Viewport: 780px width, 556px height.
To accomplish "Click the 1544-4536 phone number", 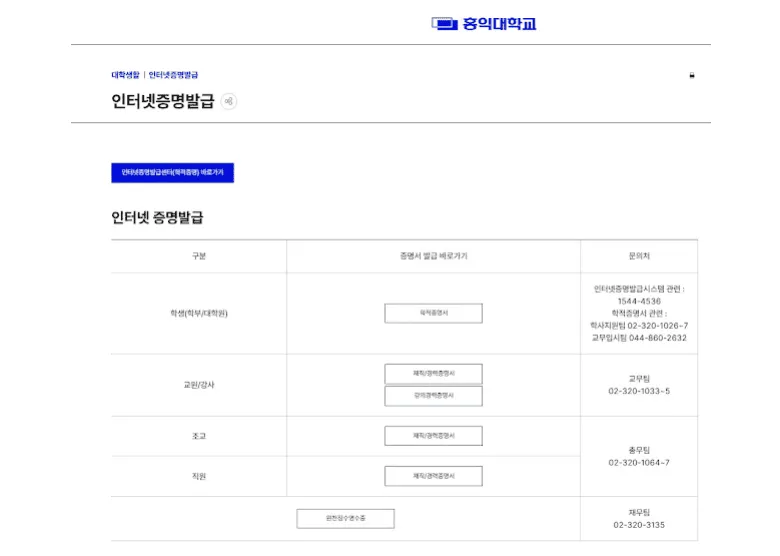I will pyautogui.click(x=639, y=301).
